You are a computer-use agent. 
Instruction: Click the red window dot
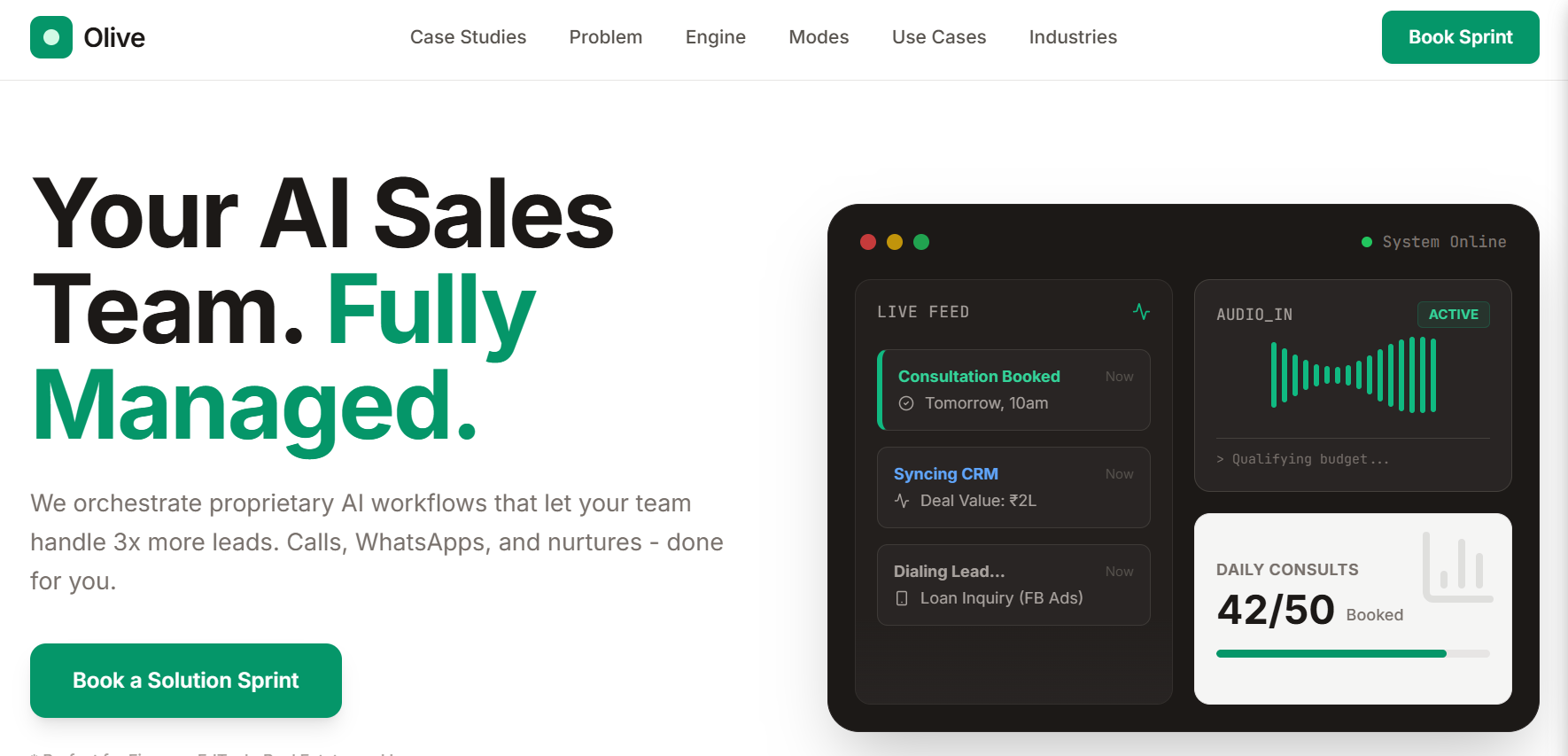tap(868, 242)
